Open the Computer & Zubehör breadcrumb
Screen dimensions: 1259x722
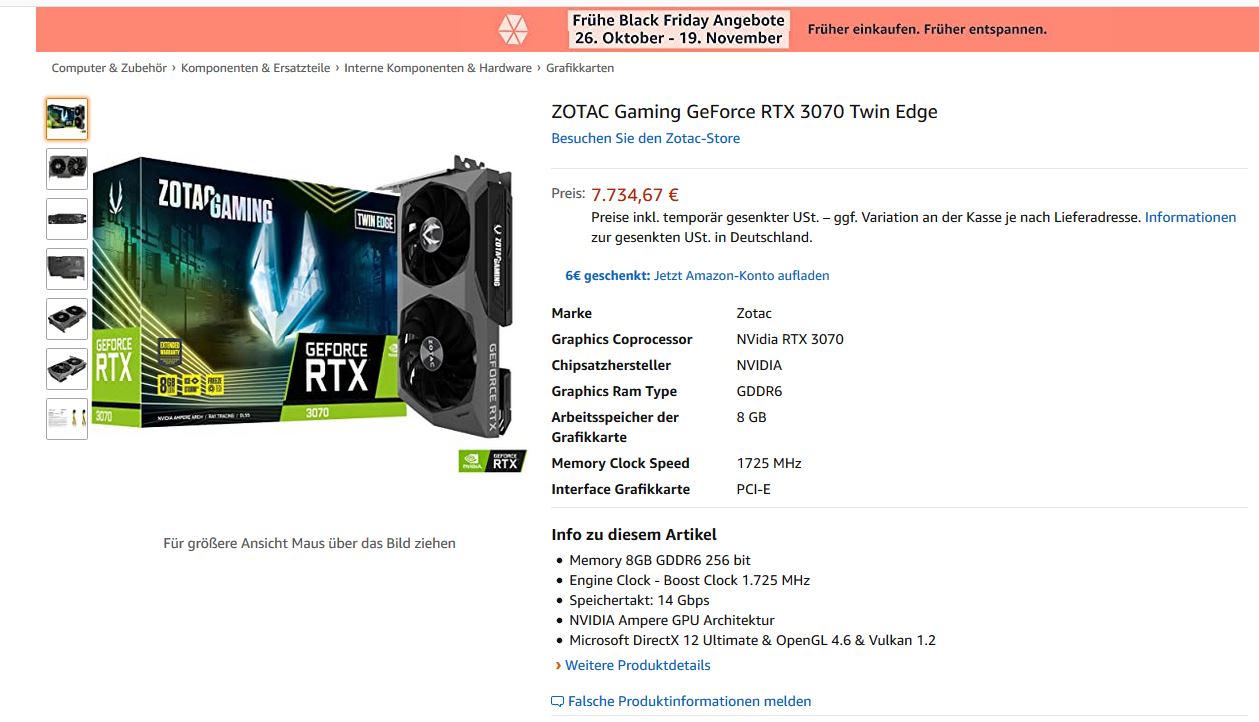[108, 68]
